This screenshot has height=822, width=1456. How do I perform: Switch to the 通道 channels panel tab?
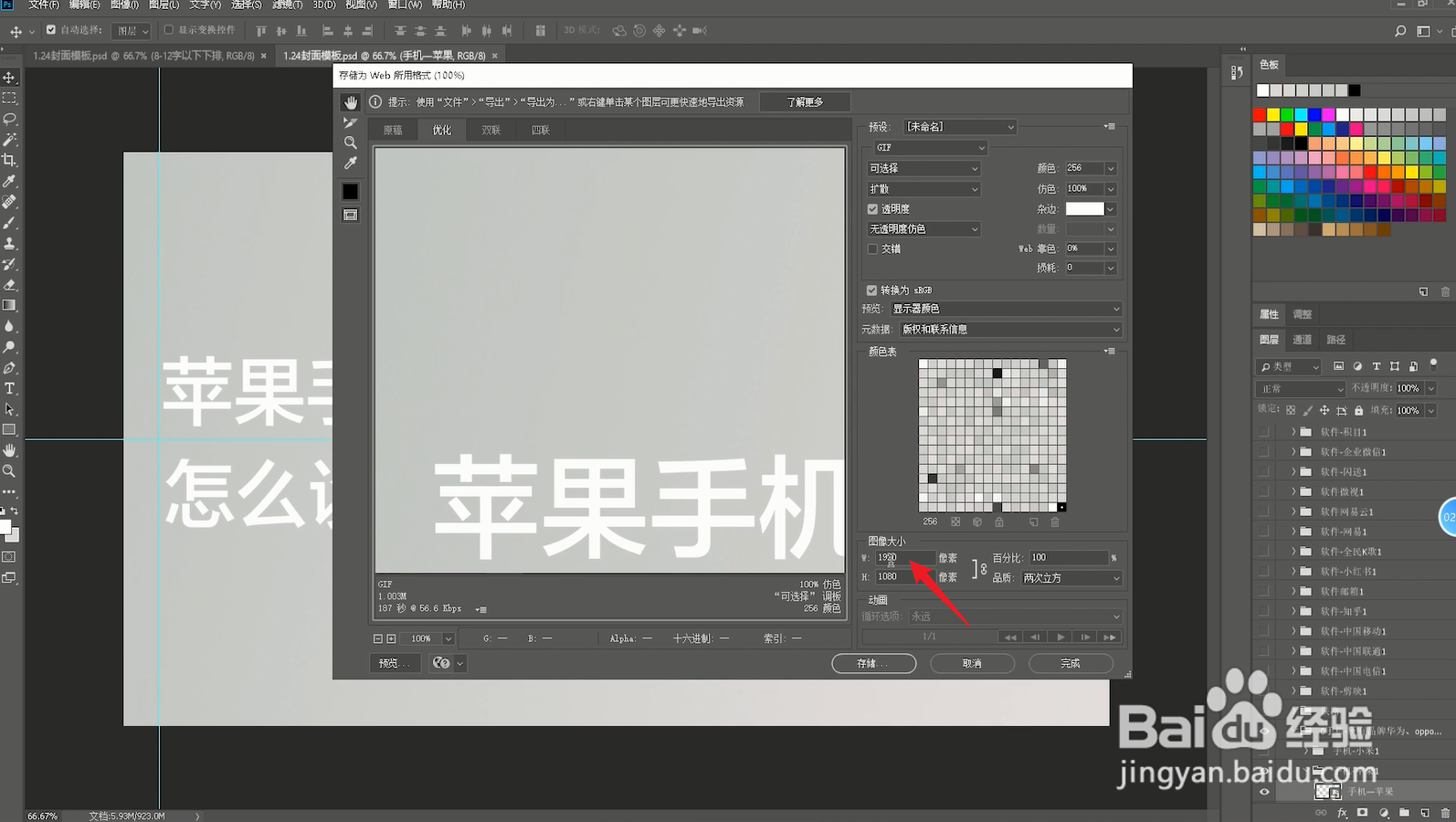pyautogui.click(x=1303, y=340)
